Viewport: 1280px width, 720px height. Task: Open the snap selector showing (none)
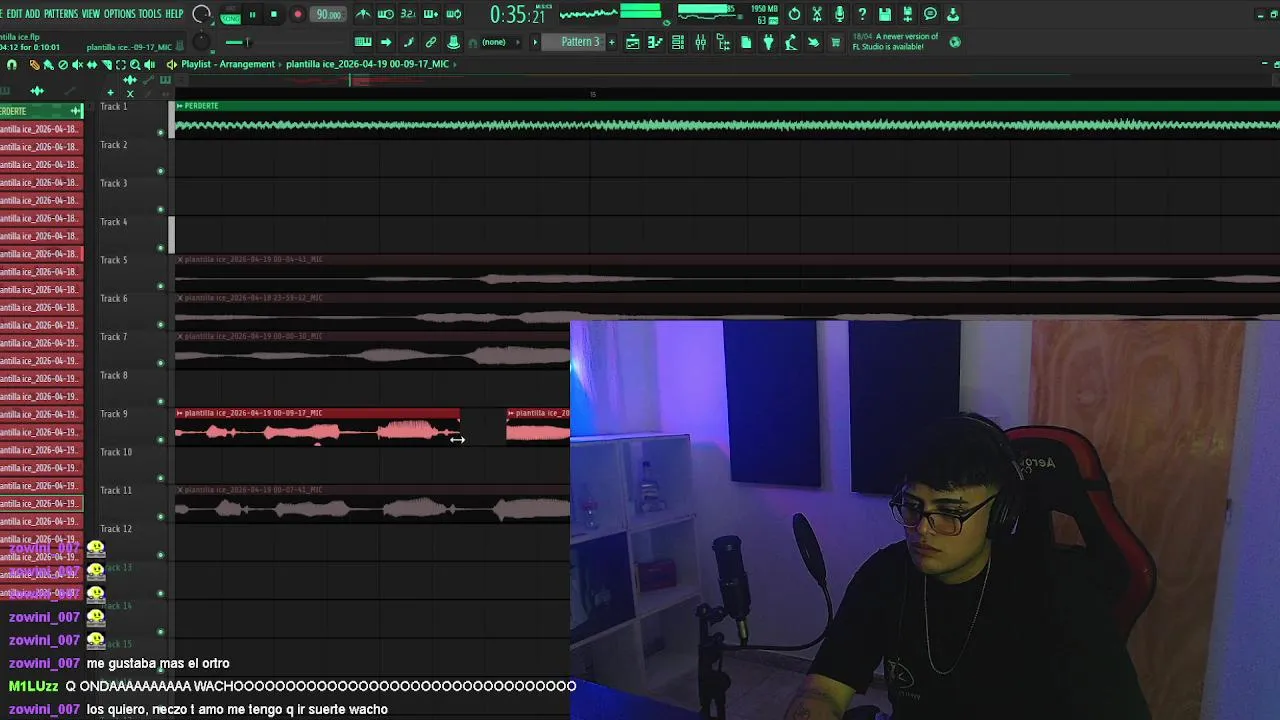coord(498,42)
